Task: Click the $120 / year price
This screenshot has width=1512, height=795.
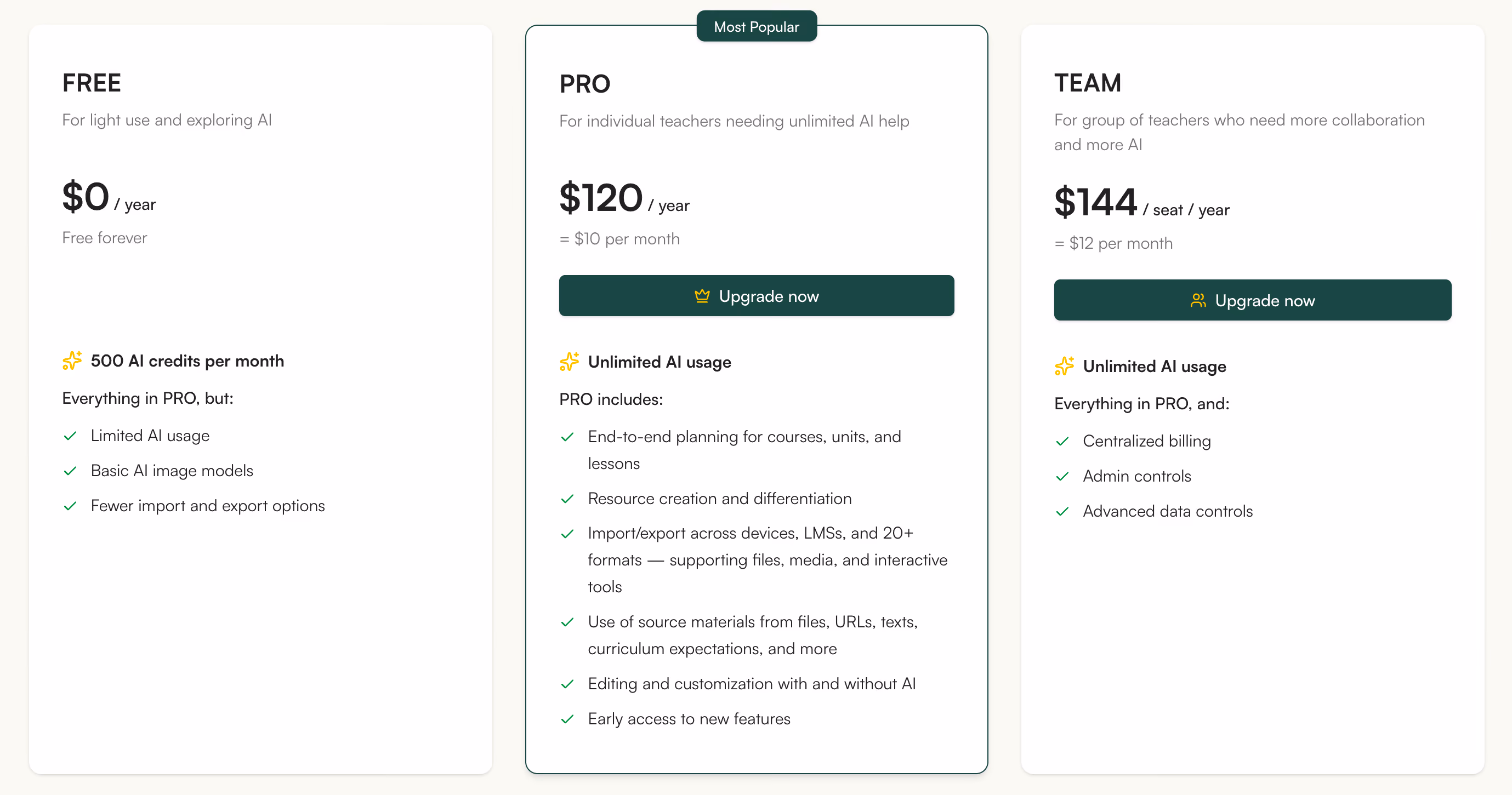Action: tap(624, 198)
